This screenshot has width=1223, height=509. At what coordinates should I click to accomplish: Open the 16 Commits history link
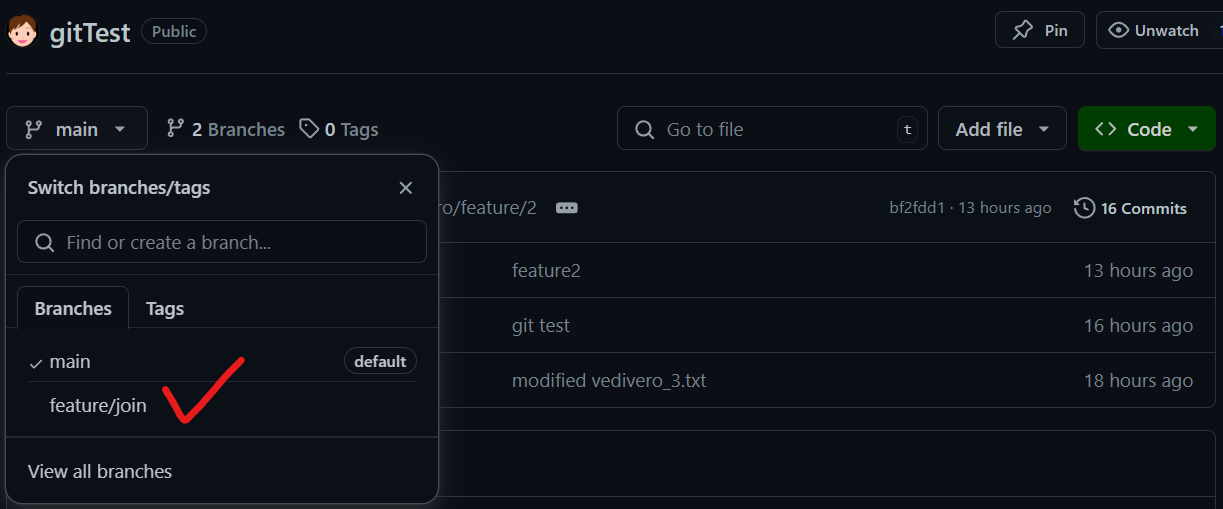[x=1143, y=208]
